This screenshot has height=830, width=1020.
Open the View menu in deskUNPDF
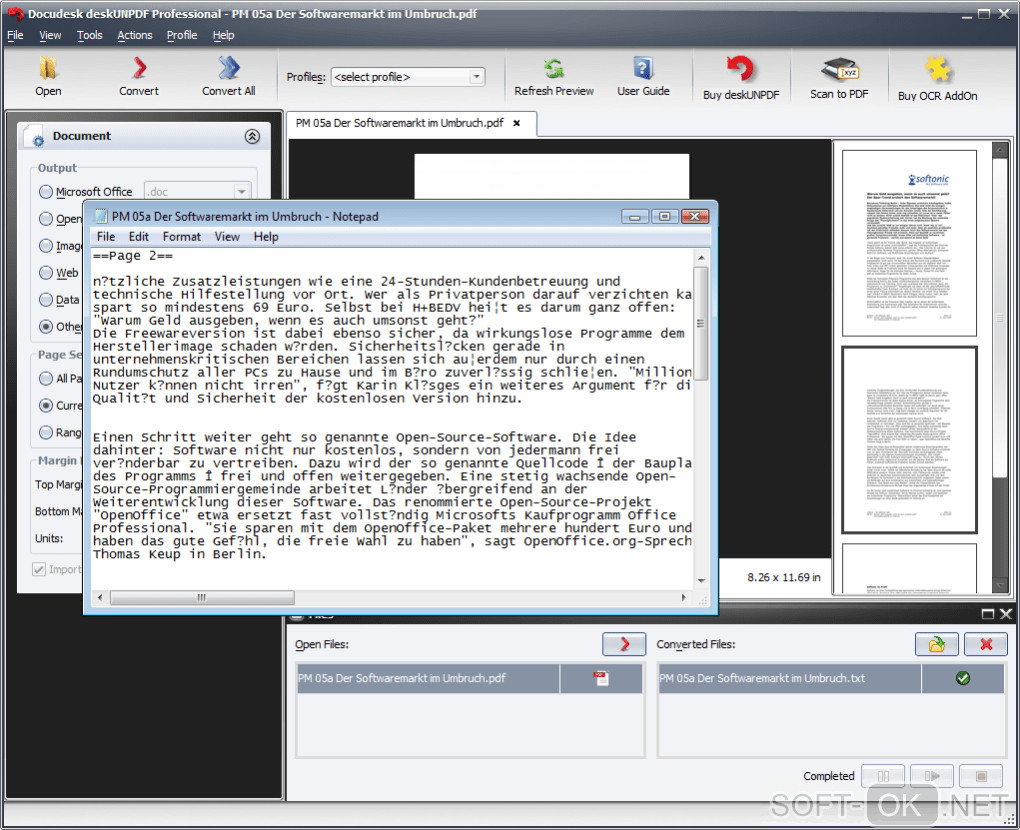pyautogui.click(x=50, y=35)
